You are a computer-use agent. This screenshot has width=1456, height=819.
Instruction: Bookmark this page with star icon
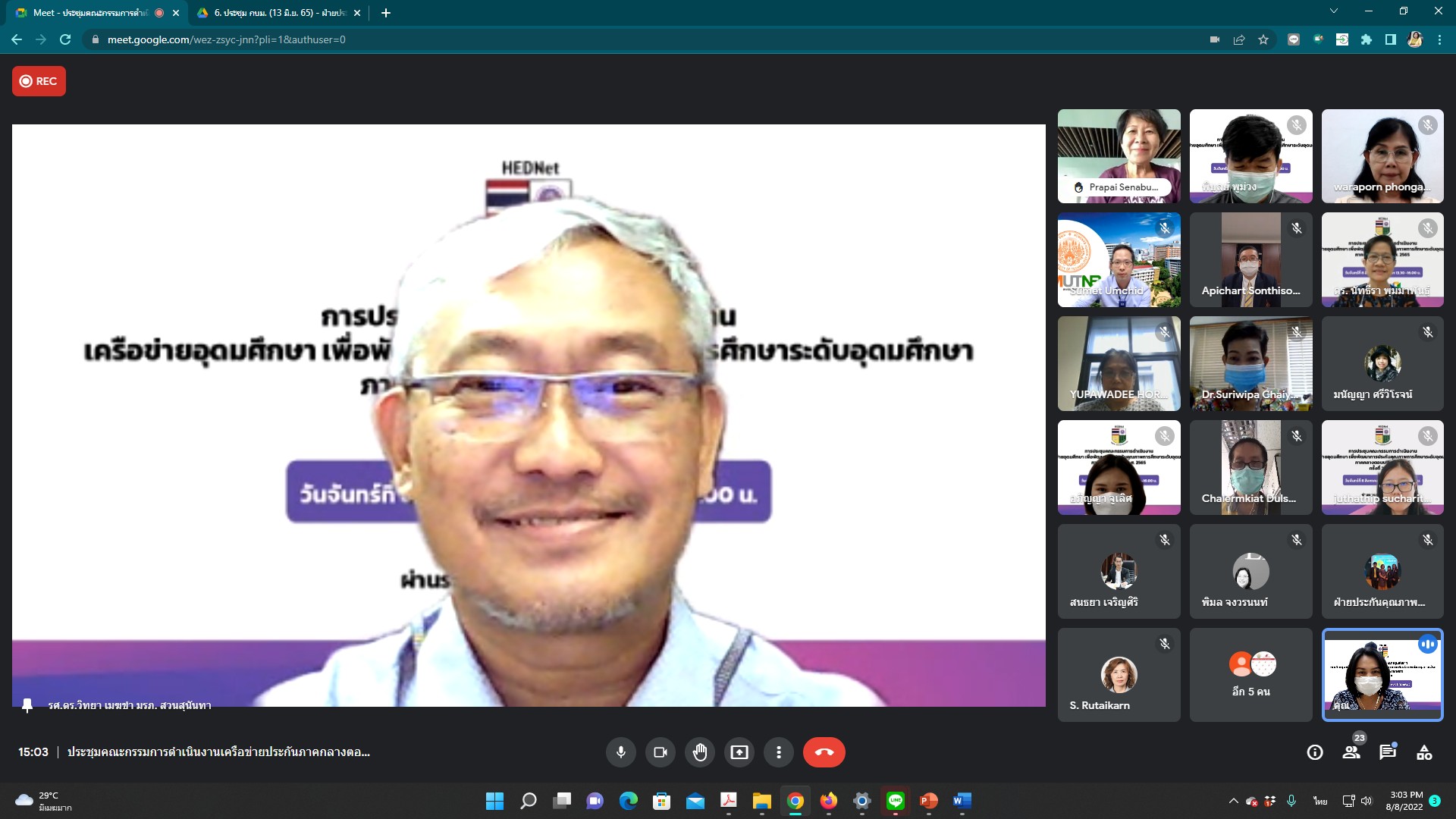click(x=1263, y=39)
